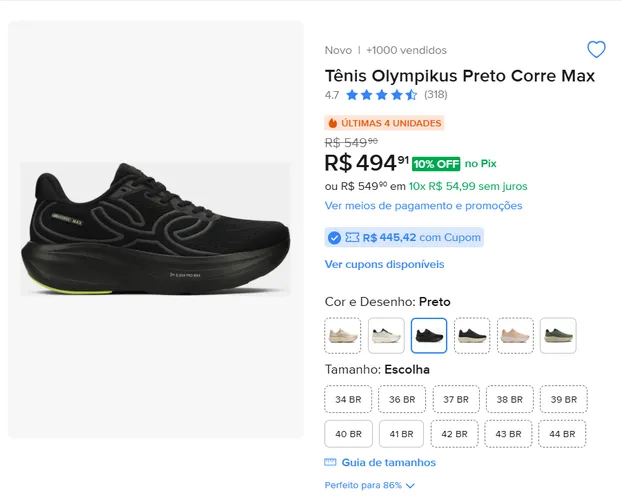This screenshot has height=500, width=622.
Task: Click the star rating icons
Action: tap(381, 95)
